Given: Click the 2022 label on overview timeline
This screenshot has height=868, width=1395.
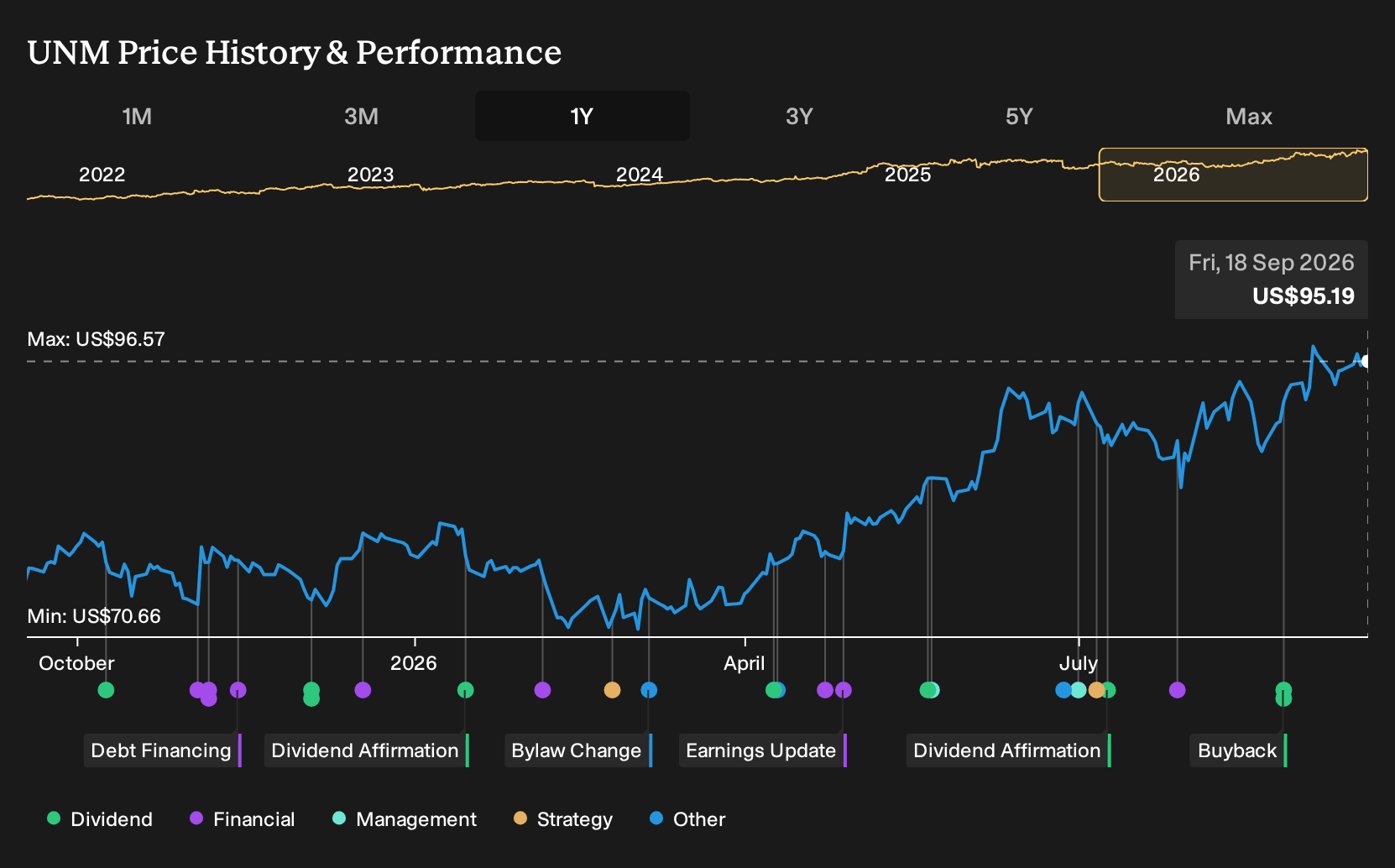Looking at the screenshot, I should (x=102, y=175).
